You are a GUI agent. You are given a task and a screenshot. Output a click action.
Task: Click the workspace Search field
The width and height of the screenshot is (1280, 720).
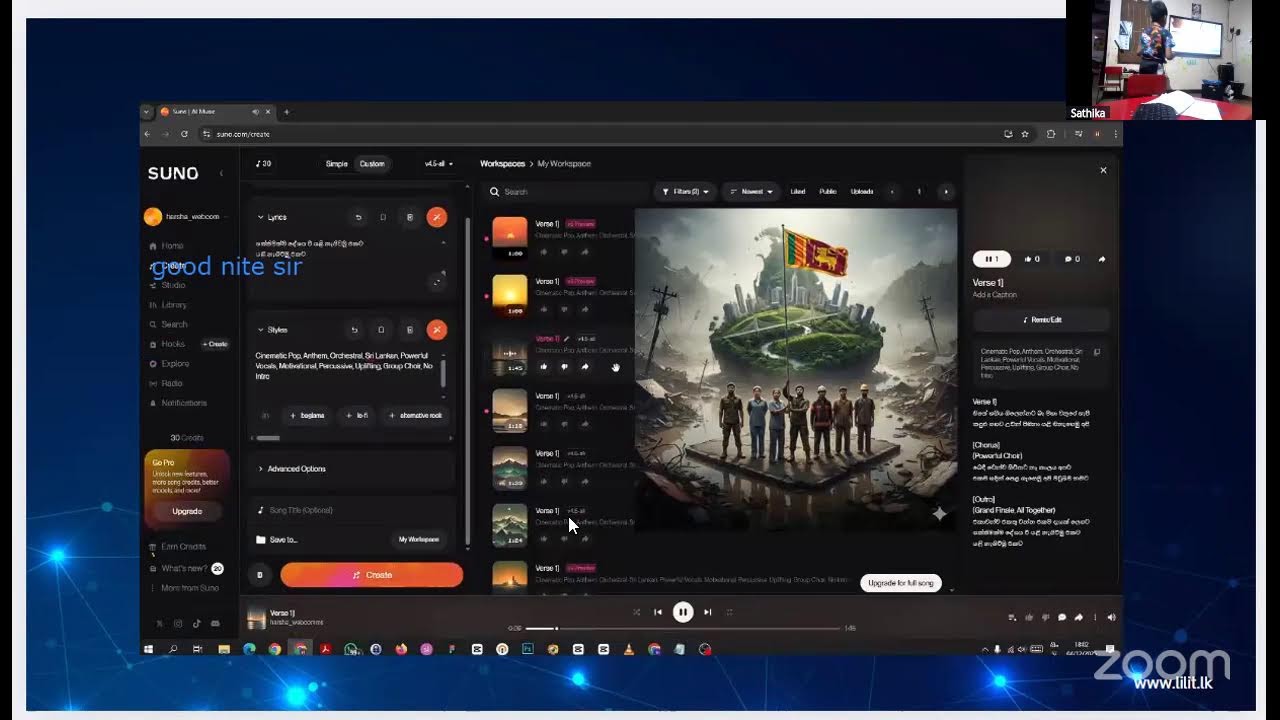pos(565,192)
